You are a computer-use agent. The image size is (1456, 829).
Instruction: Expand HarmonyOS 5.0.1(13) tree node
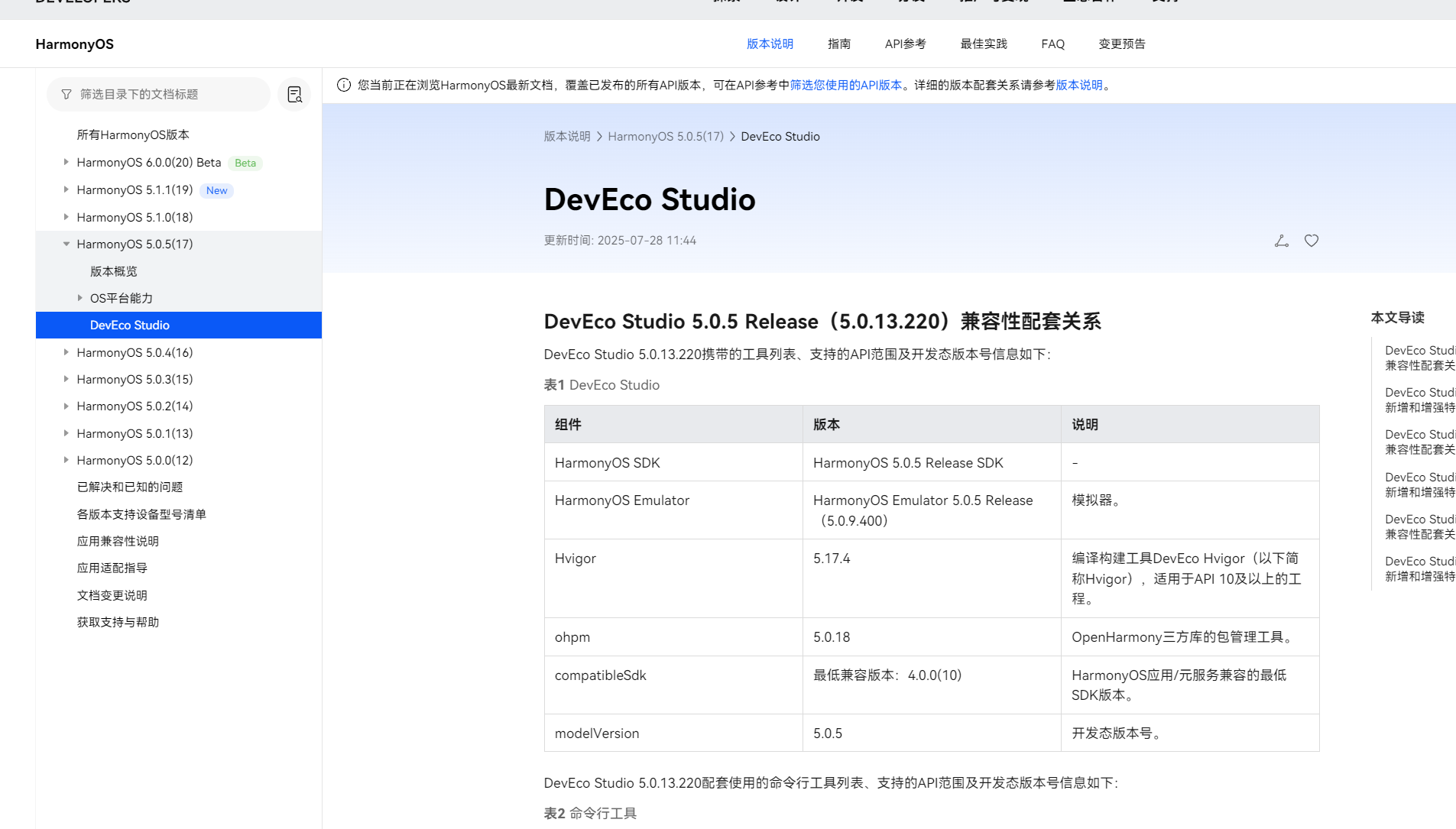click(x=66, y=433)
